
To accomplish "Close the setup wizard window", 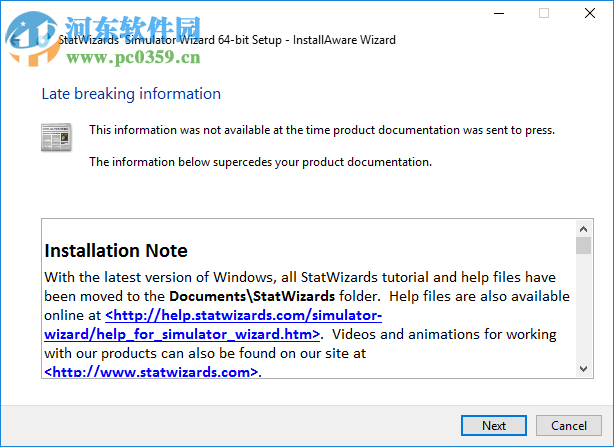I will (x=590, y=13).
